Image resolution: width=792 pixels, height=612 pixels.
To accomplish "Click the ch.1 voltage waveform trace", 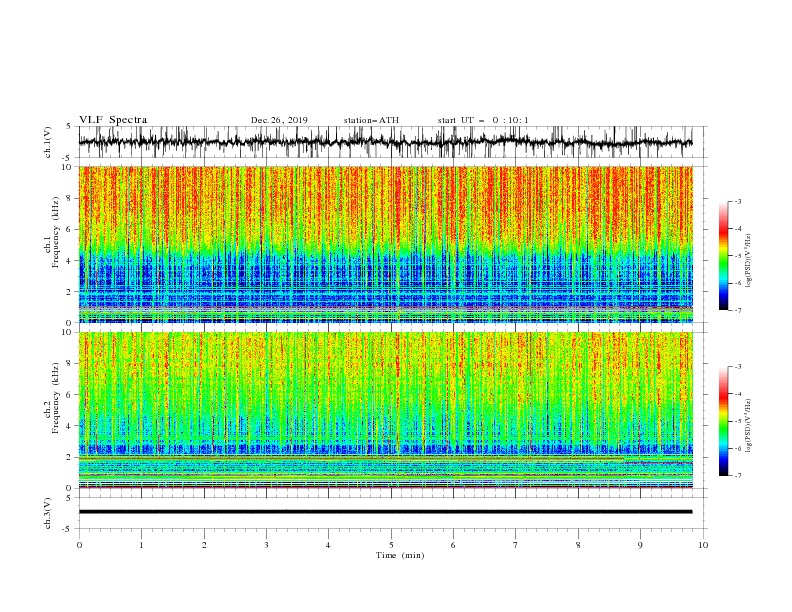I will 385,142.
